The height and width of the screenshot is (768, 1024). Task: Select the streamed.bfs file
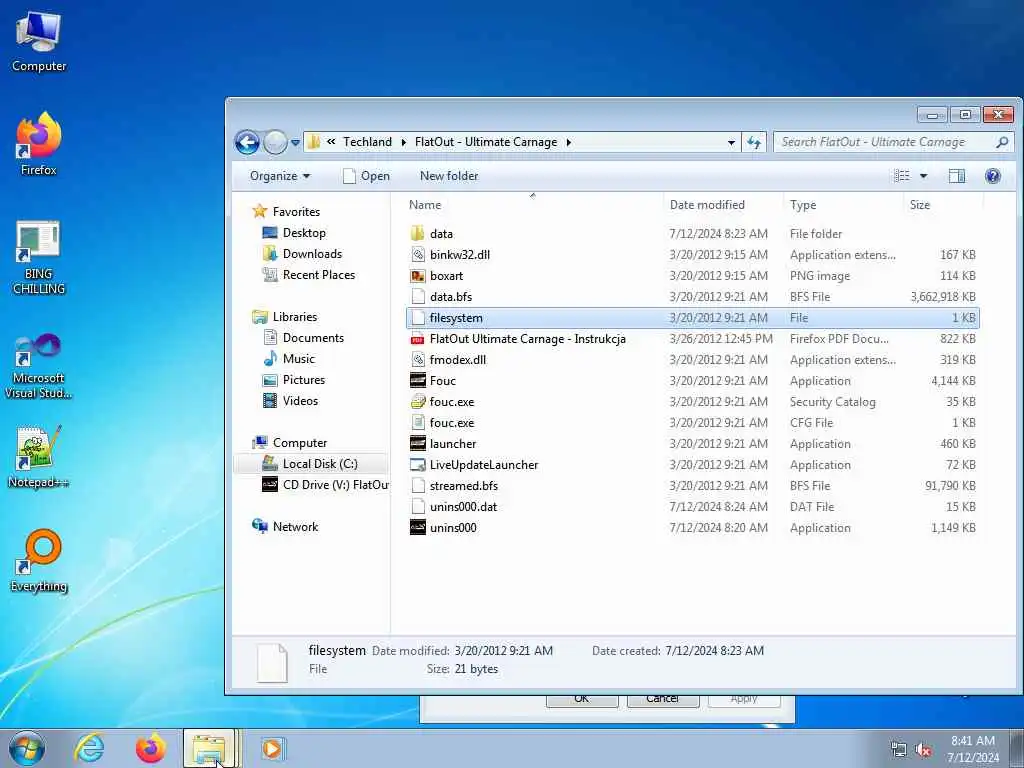coord(464,486)
